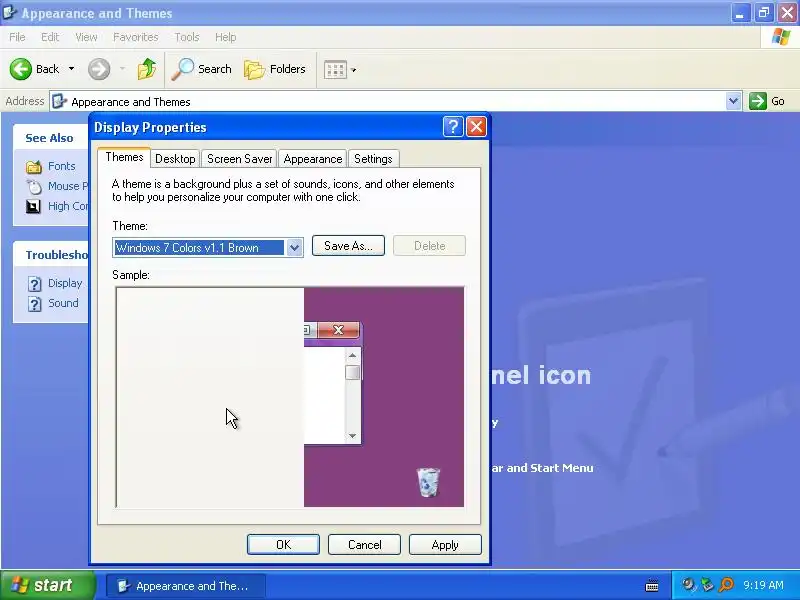Image resolution: width=800 pixels, height=600 pixels.
Task: Switch to the Desktop tab
Action: 175,159
